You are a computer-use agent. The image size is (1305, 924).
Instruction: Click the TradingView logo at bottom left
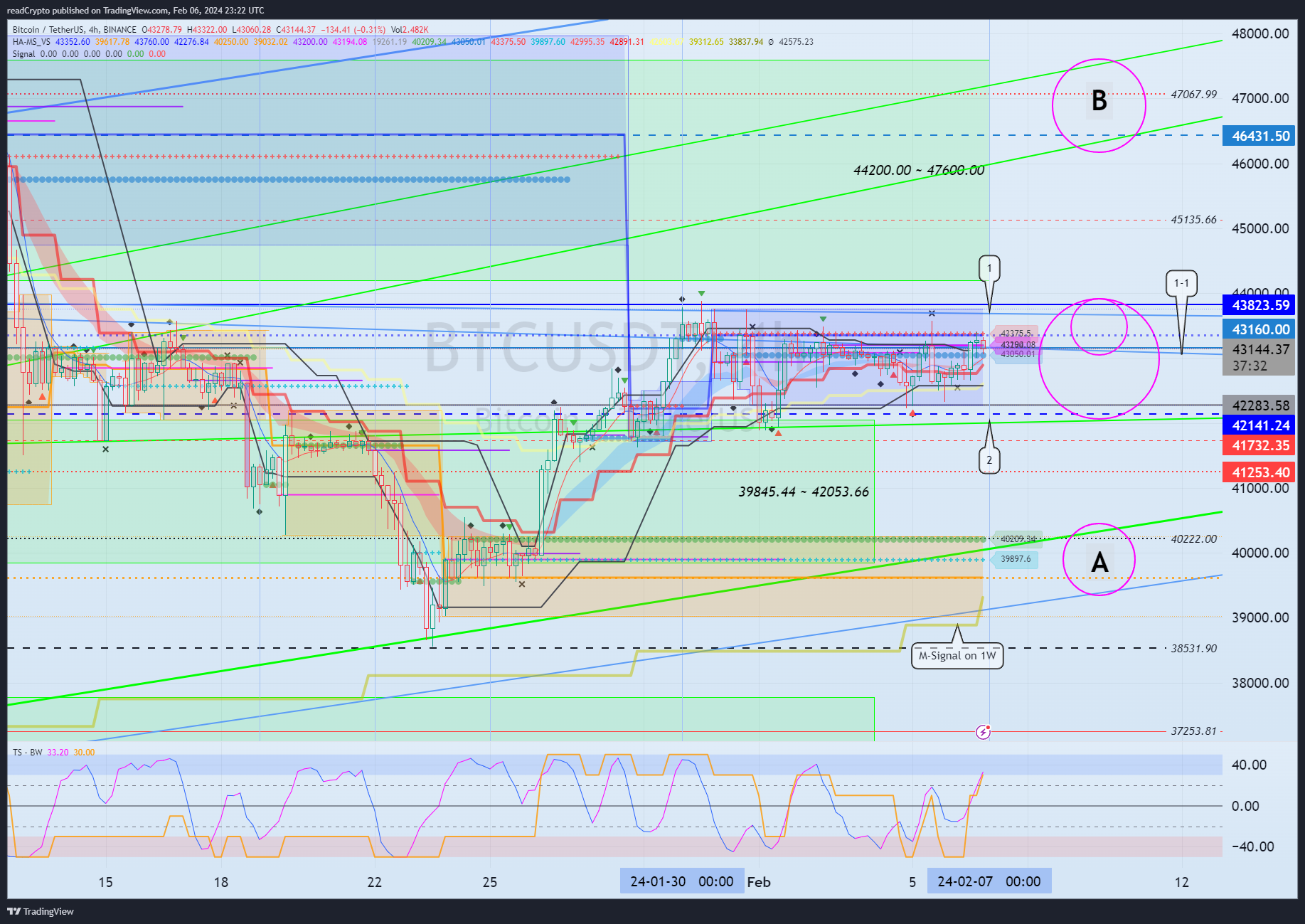(x=41, y=911)
